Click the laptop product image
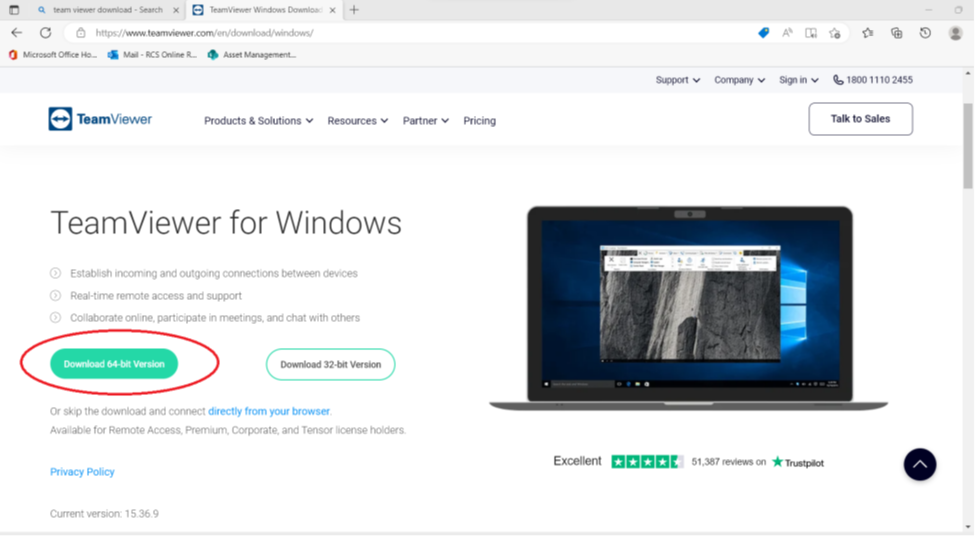The width and height of the screenshot is (975, 536). coord(689,308)
